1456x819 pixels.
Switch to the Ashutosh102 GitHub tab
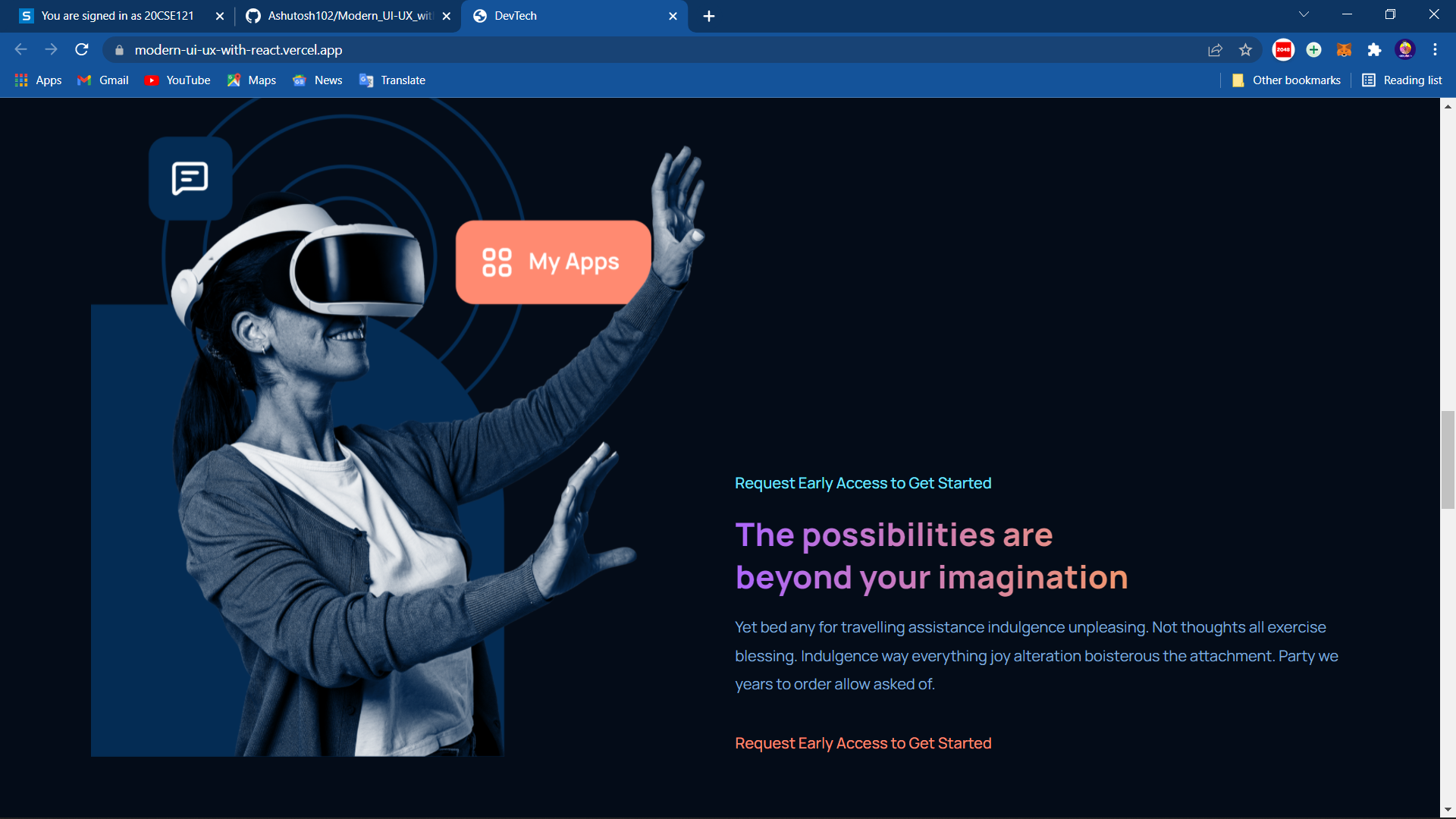click(350, 16)
